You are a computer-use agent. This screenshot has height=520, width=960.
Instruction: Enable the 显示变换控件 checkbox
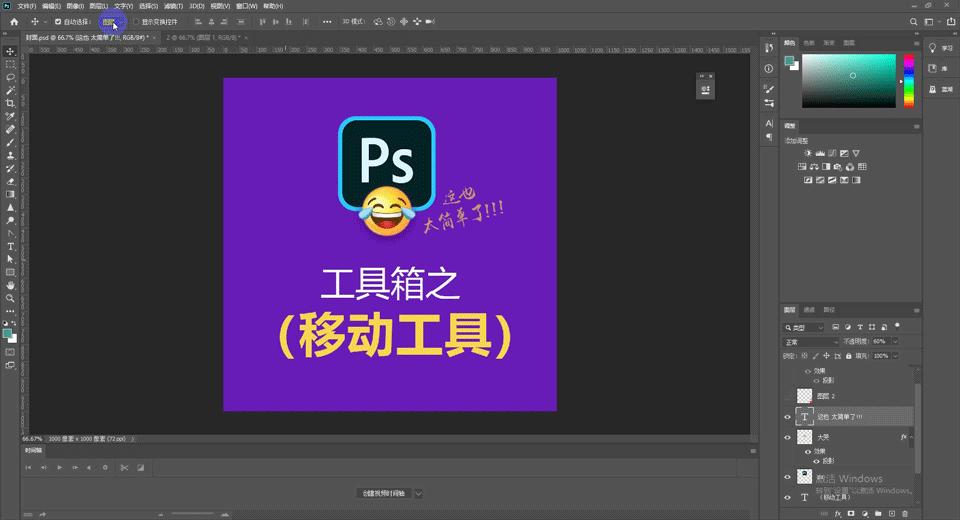point(136,21)
